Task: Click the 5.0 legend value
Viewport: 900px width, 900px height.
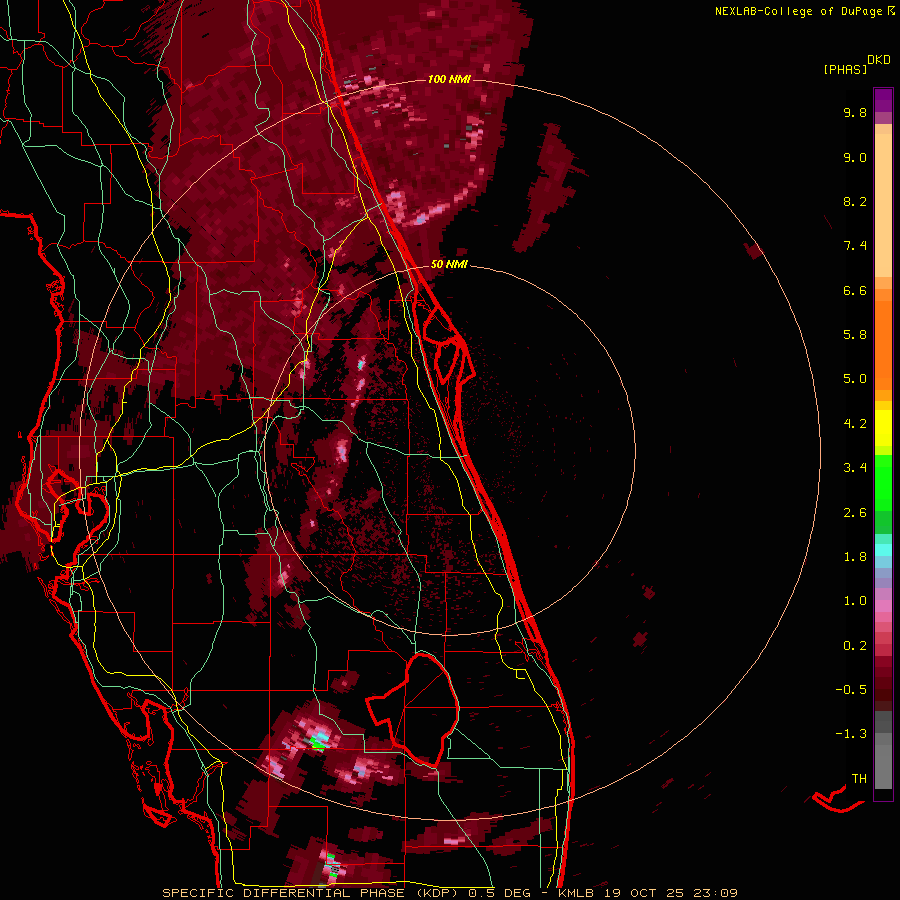Action: pyautogui.click(x=855, y=379)
